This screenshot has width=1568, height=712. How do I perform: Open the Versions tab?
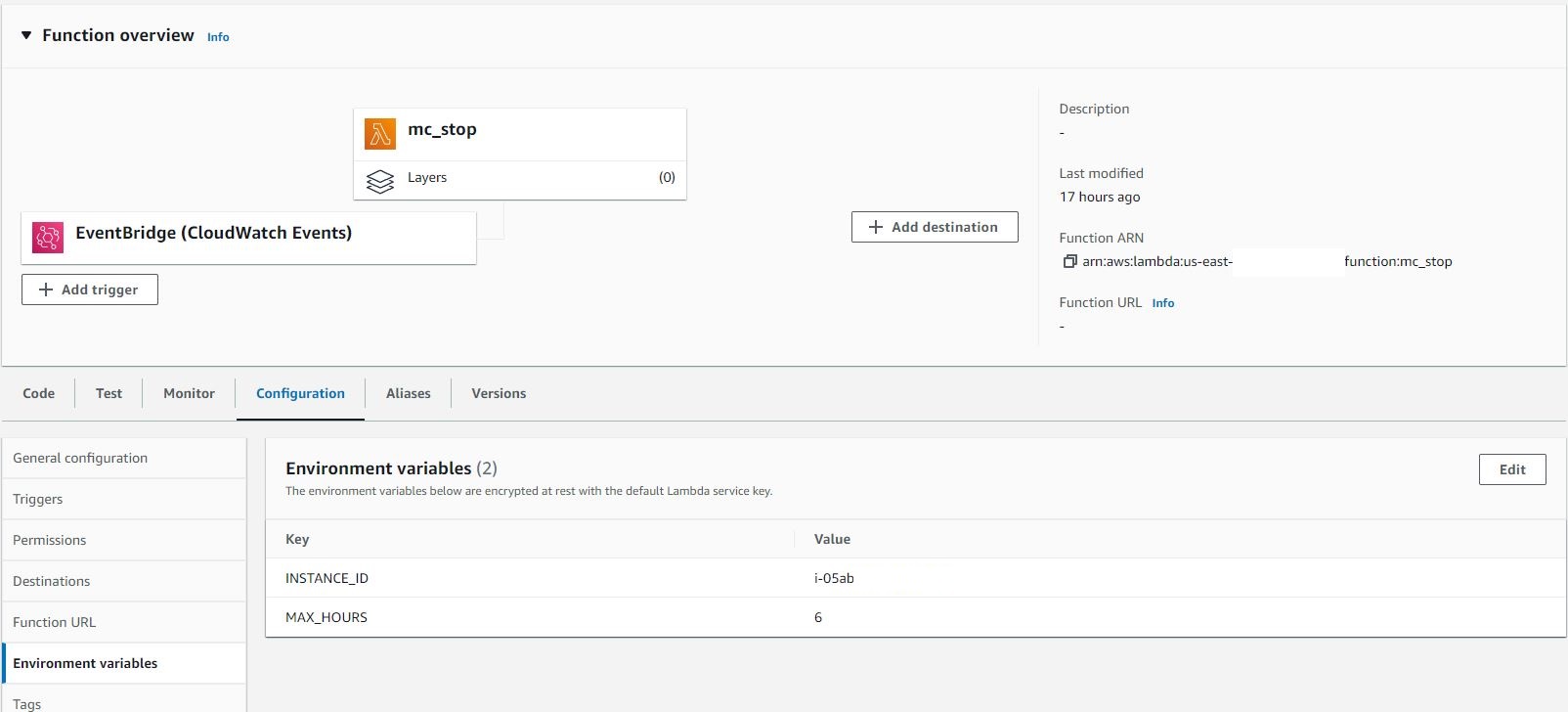pyautogui.click(x=499, y=393)
